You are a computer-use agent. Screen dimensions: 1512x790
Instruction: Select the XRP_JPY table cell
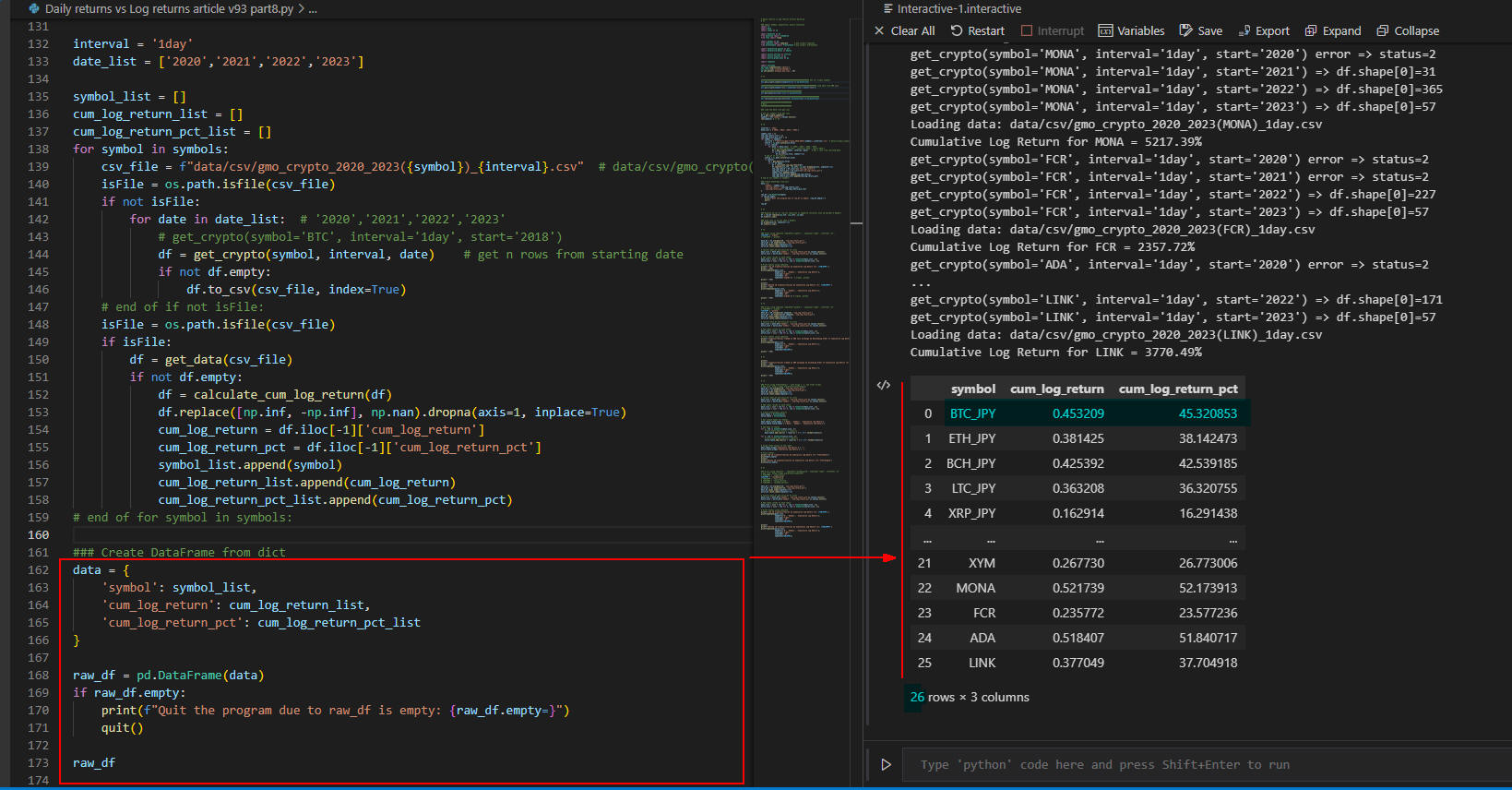(x=972, y=513)
